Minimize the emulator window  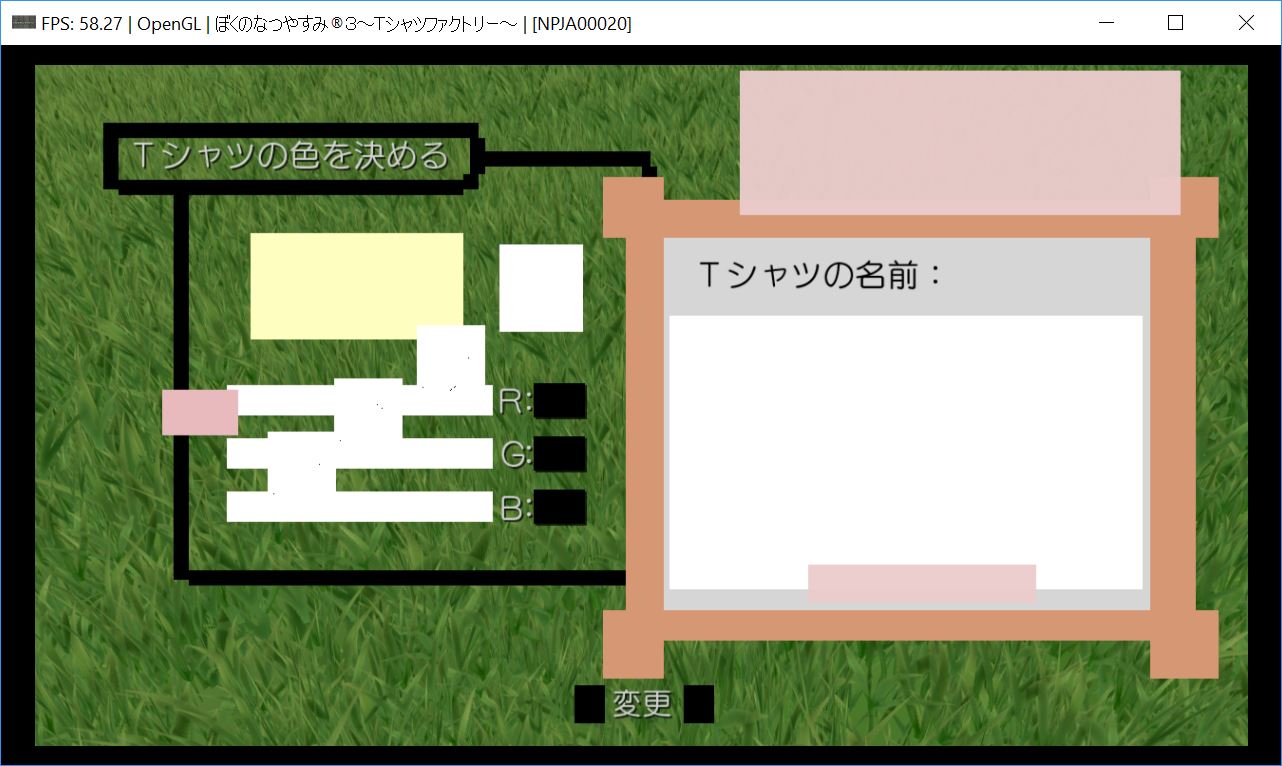1106,23
